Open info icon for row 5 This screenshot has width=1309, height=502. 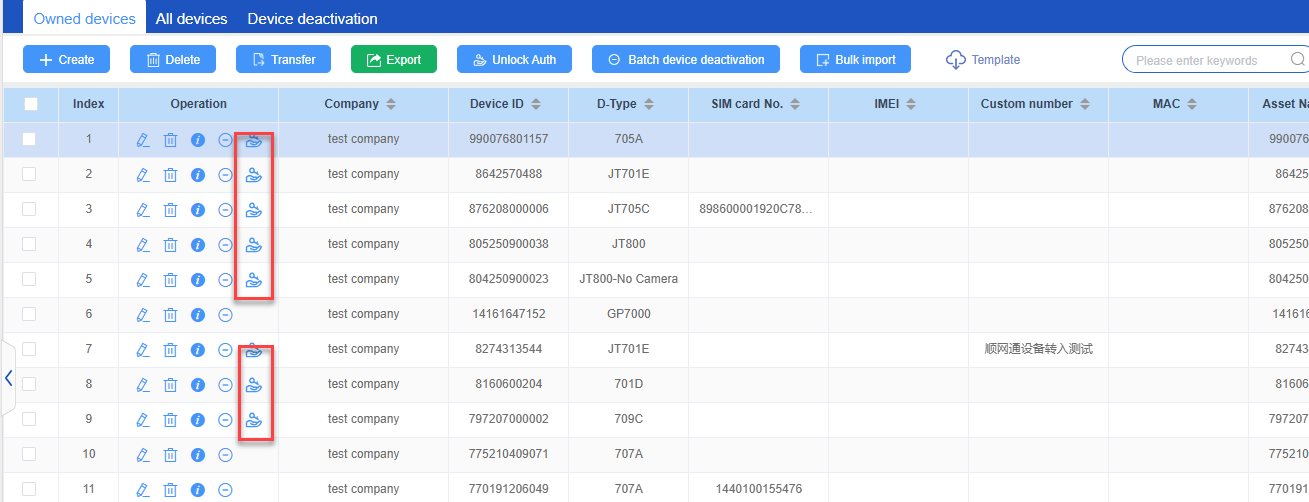point(198,280)
